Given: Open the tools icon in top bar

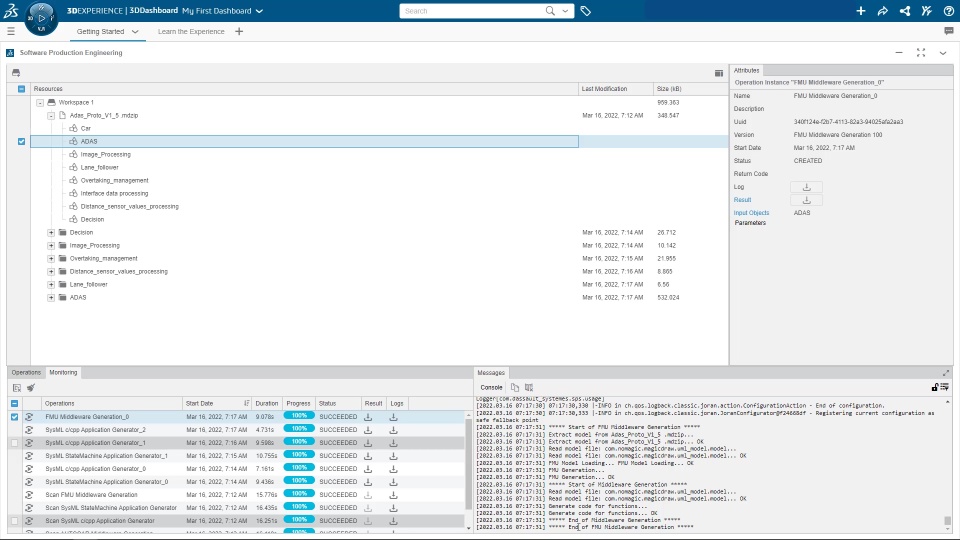Looking at the screenshot, I should 926,10.
